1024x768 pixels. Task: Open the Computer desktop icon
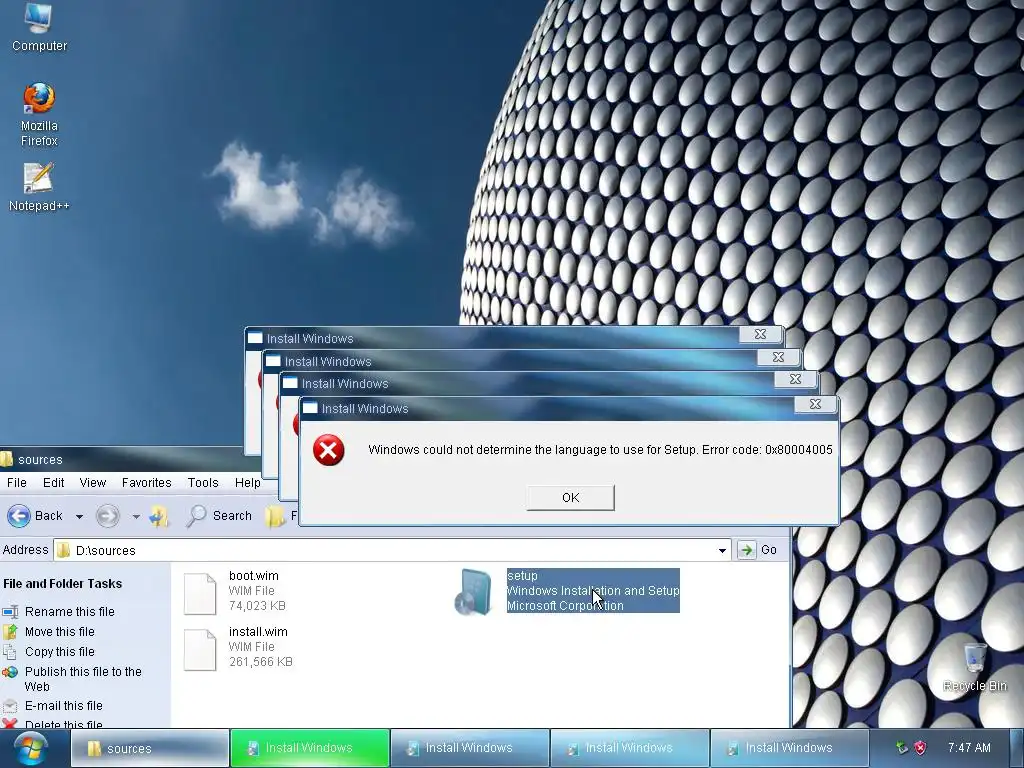click(x=39, y=27)
